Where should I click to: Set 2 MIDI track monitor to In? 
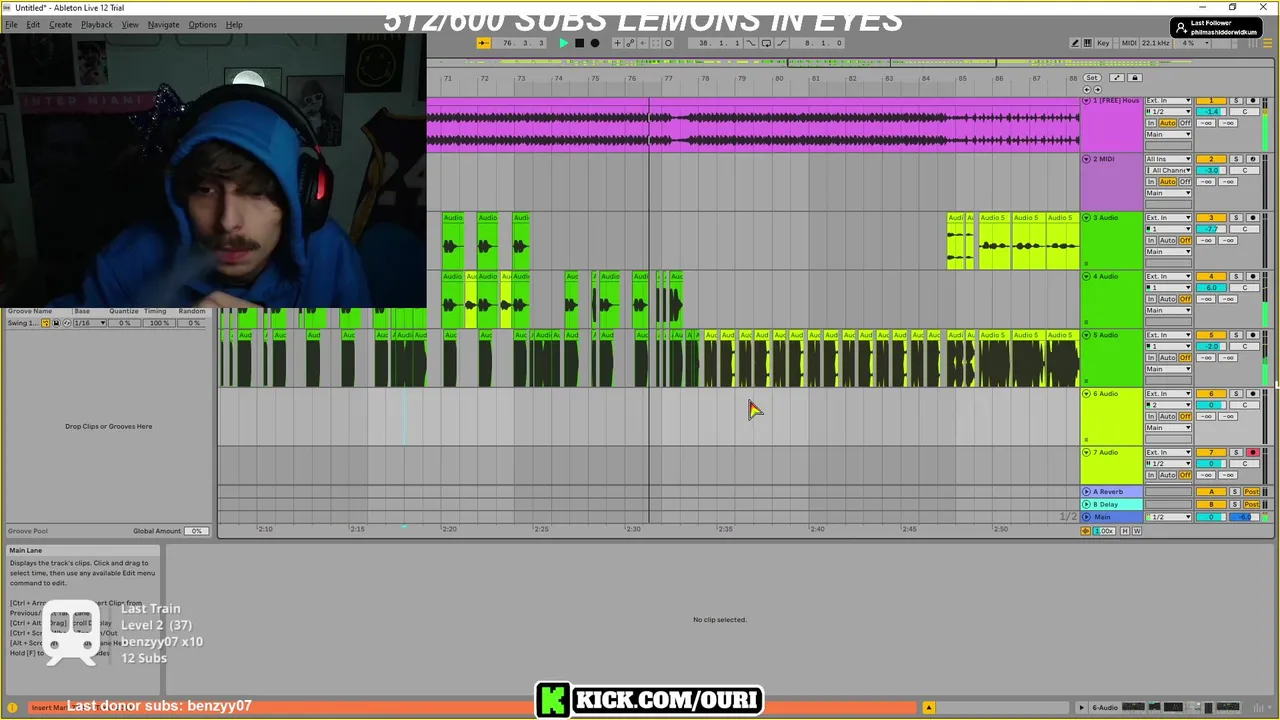coord(1151,182)
